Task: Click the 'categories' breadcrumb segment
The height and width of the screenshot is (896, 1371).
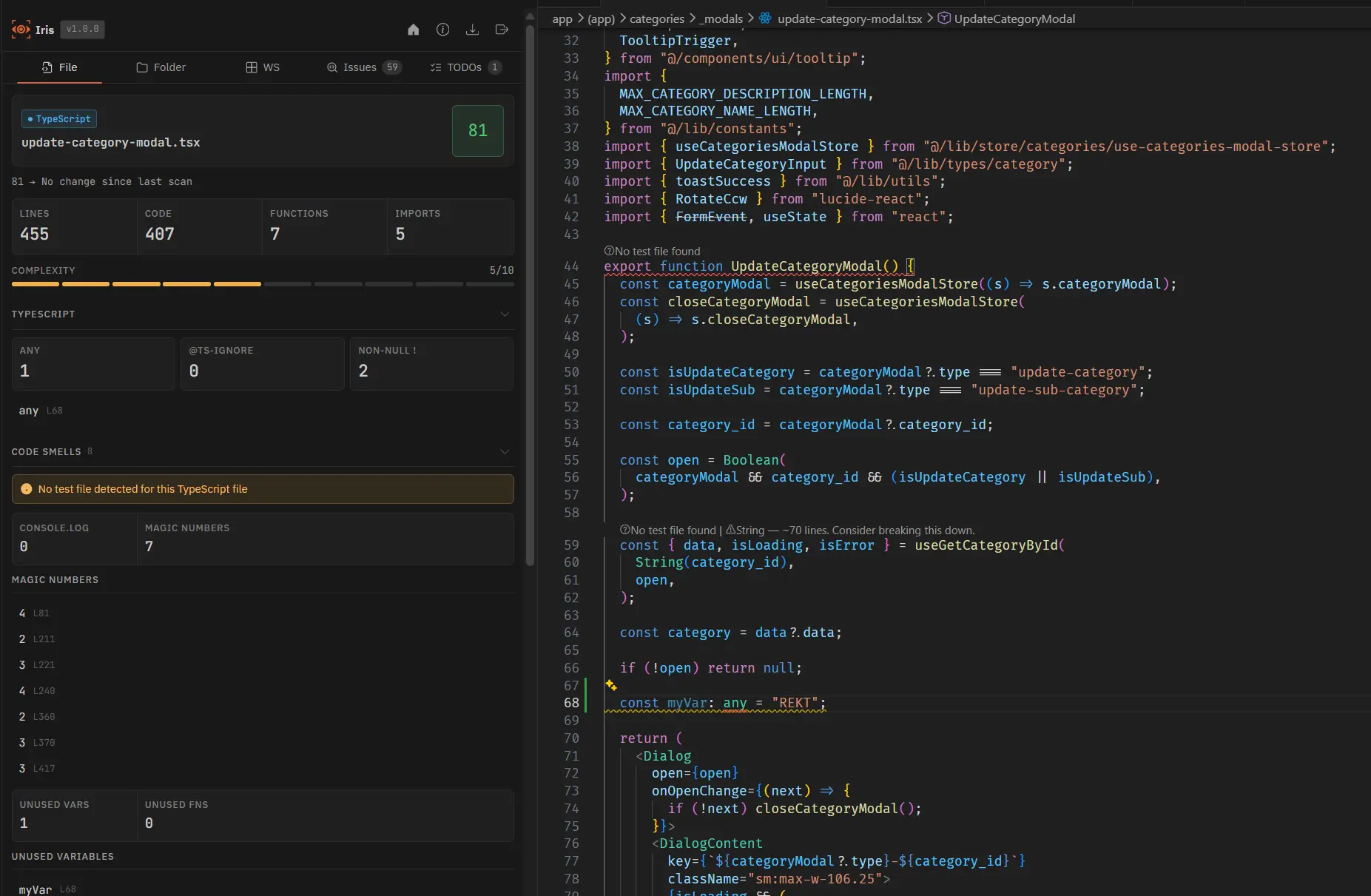Action: click(657, 18)
